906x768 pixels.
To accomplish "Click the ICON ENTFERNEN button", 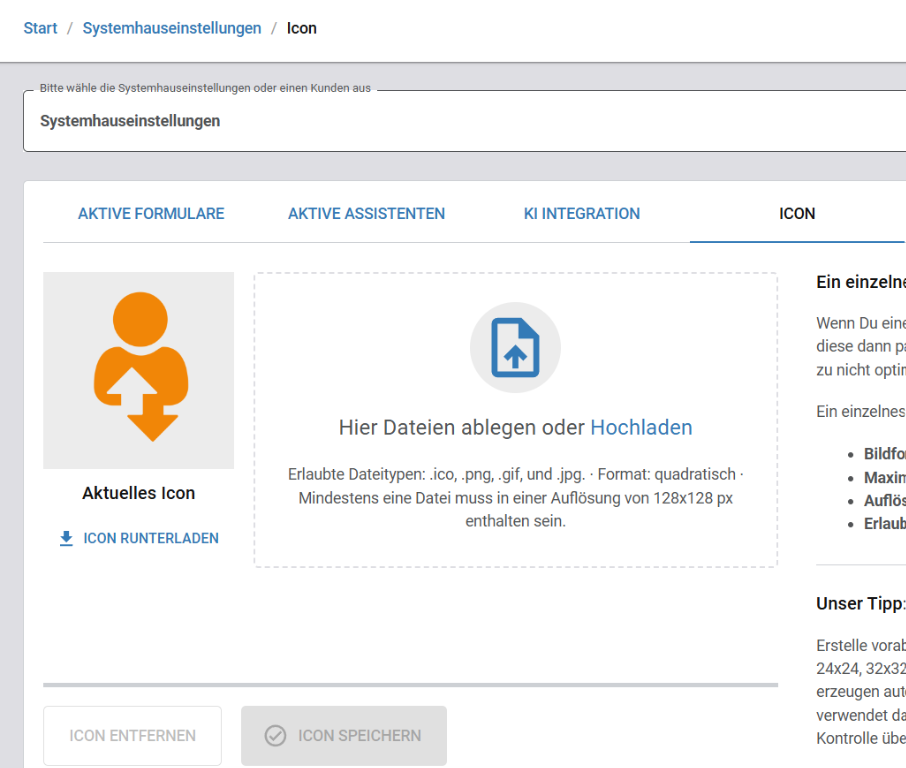I will pyautogui.click(x=131, y=735).
